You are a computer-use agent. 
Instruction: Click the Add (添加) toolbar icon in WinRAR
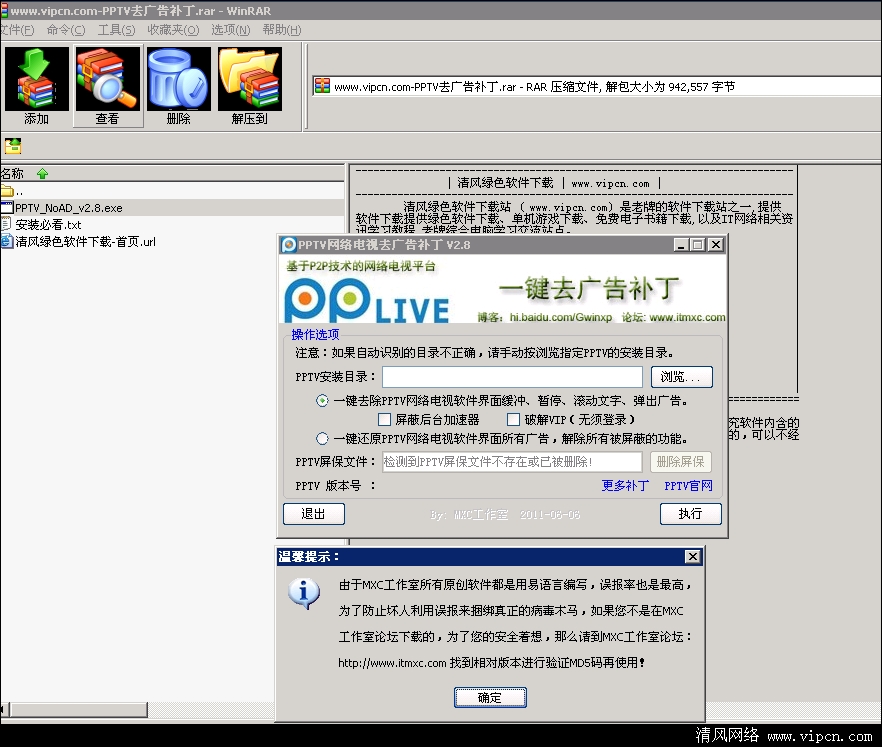tap(37, 86)
